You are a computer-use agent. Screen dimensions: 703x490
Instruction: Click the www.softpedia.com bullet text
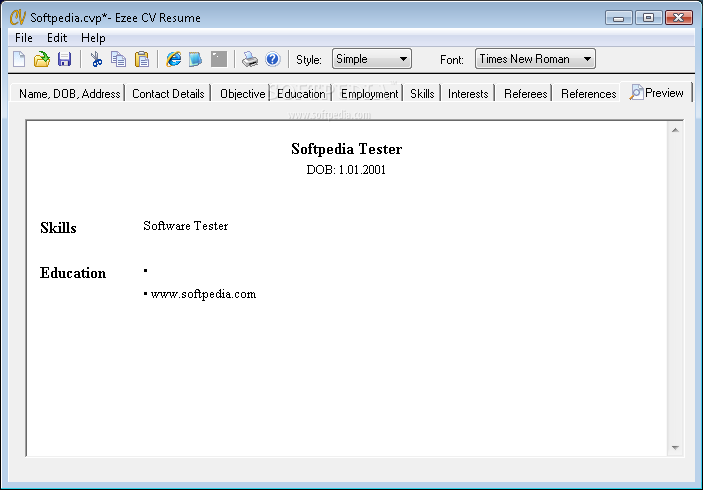click(203, 295)
